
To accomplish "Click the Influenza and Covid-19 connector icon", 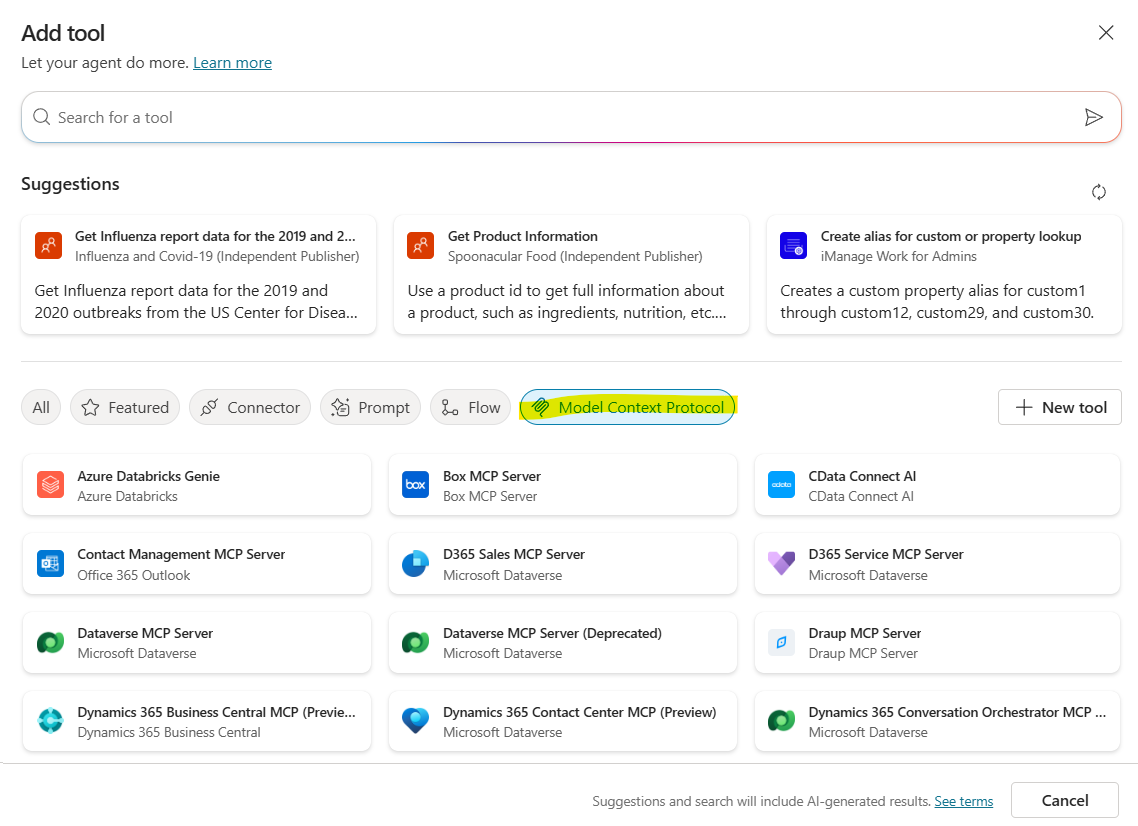I will [x=49, y=245].
